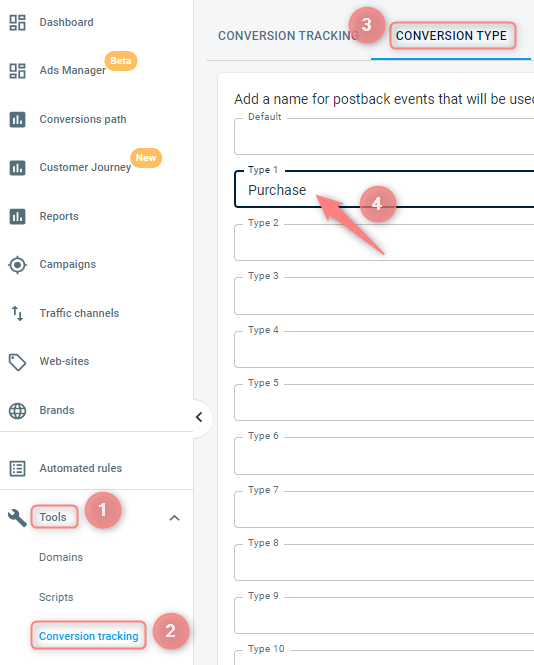
Task: Click the Traffic channels arrows icon
Action: (17, 313)
